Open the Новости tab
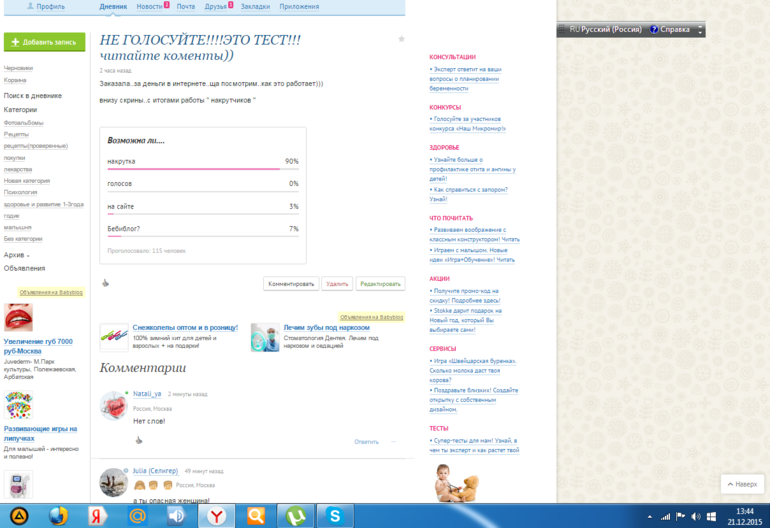The image size is (770, 528). pyautogui.click(x=149, y=6)
